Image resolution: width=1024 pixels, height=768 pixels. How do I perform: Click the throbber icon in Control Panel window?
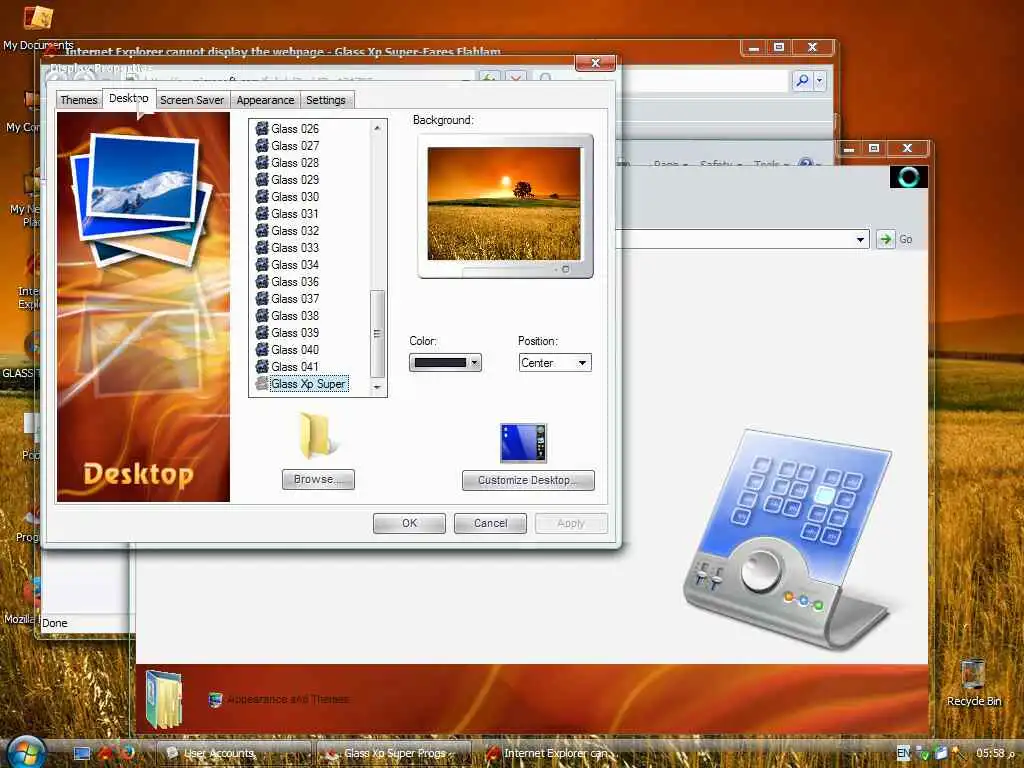(908, 177)
